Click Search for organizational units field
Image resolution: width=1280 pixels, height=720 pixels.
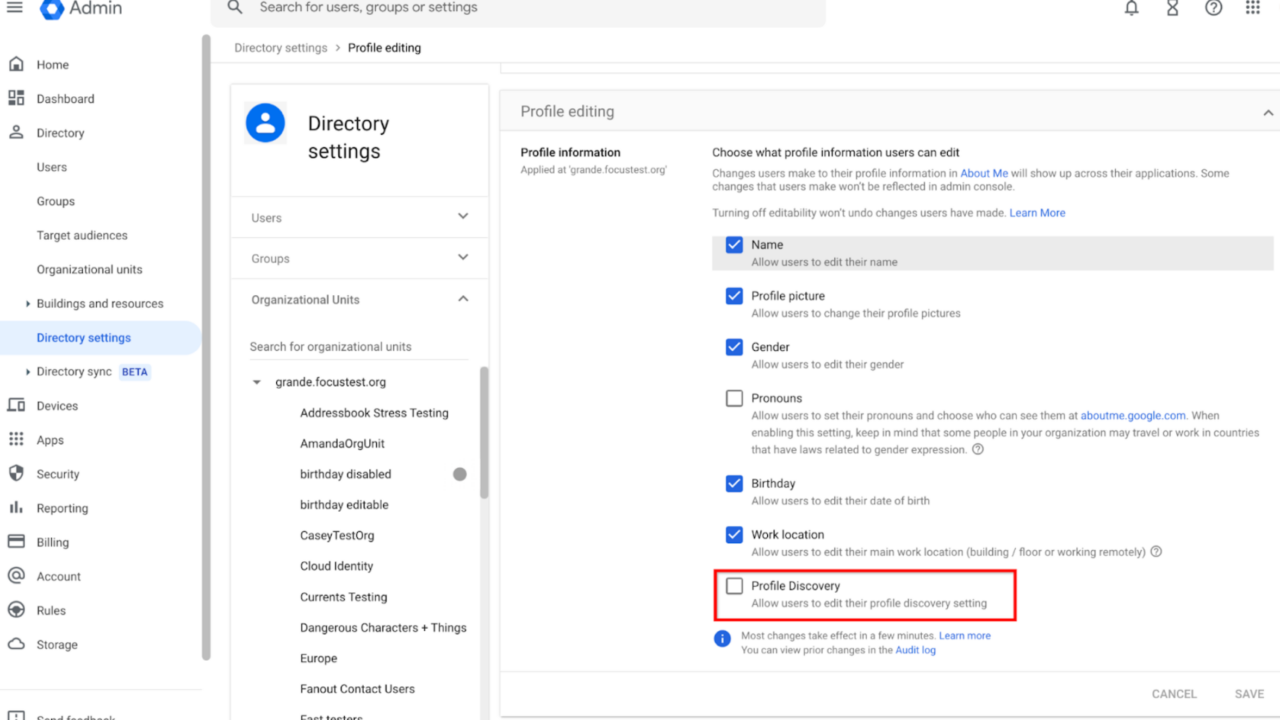[358, 346]
